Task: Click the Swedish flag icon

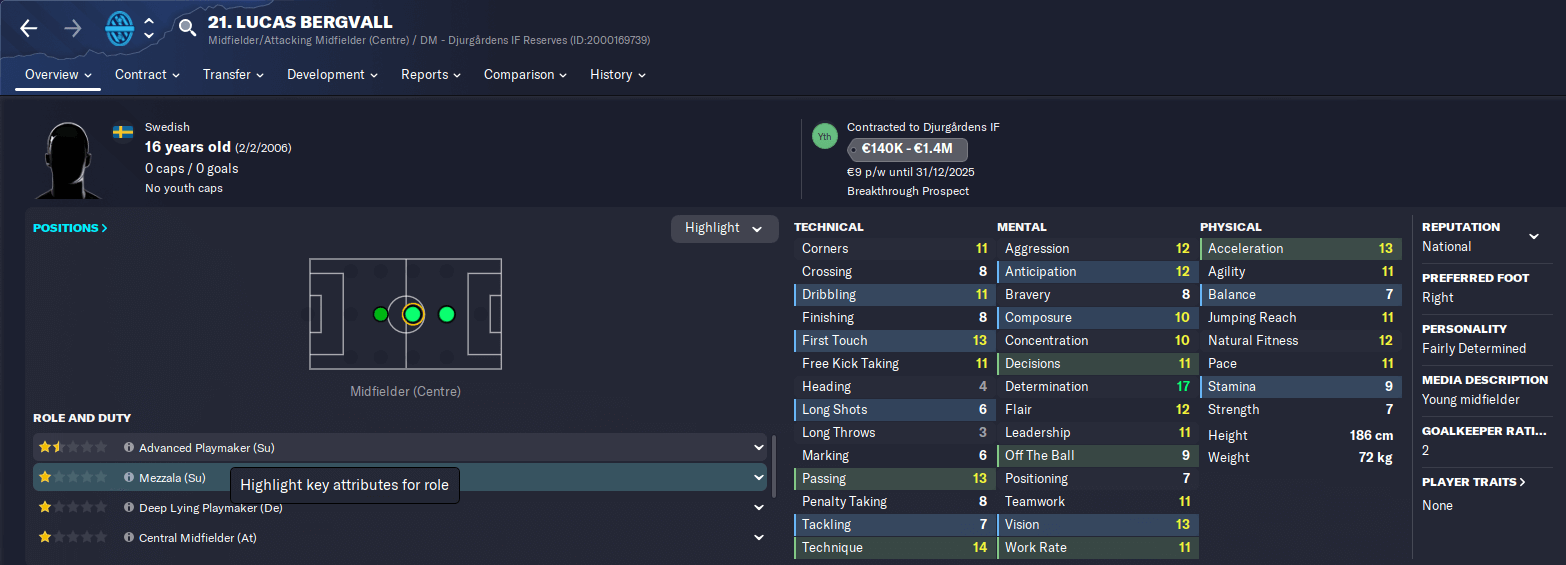Action: tap(123, 132)
